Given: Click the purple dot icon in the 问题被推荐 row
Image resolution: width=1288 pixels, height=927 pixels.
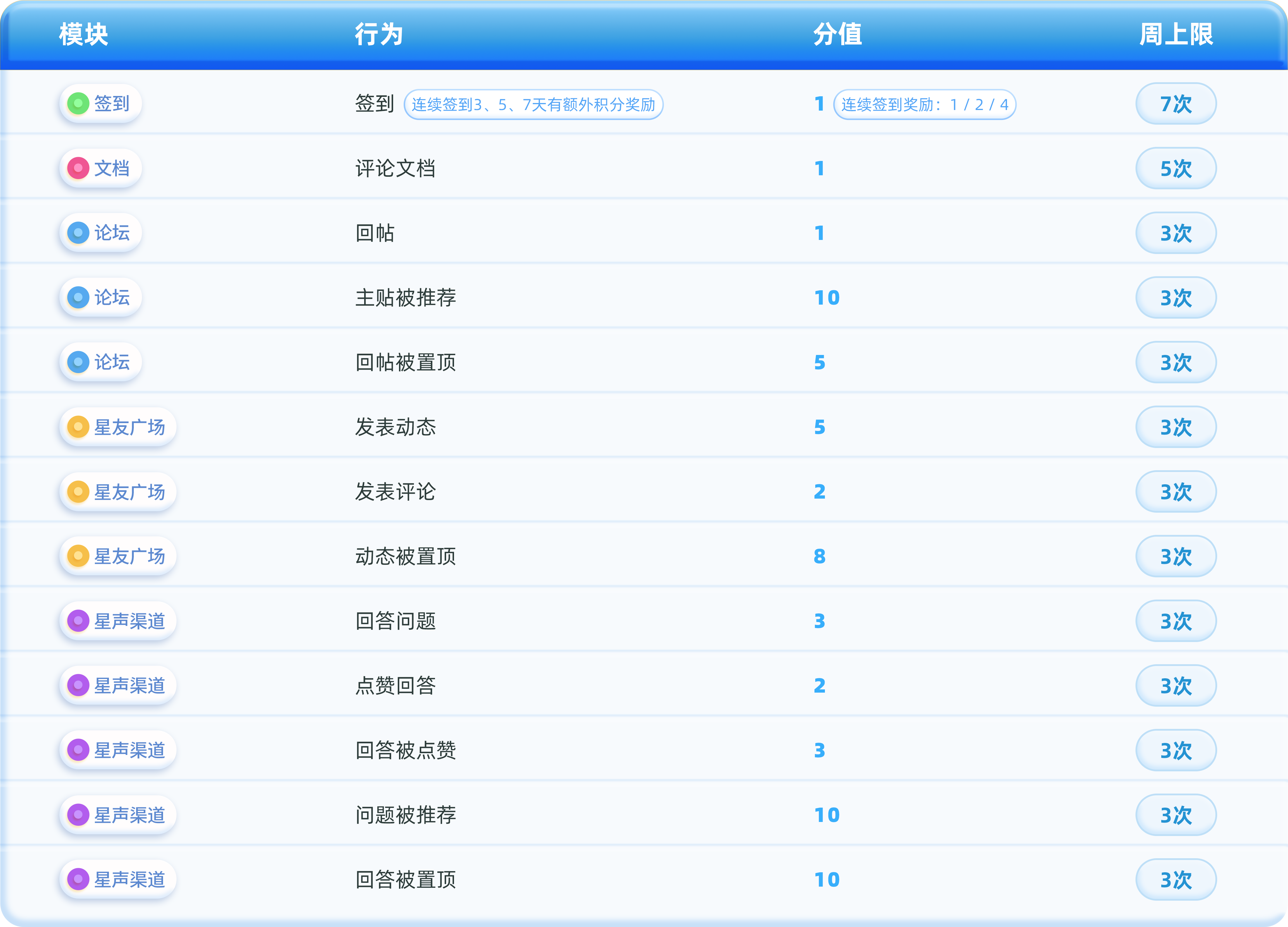Looking at the screenshot, I should pos(78,815).
